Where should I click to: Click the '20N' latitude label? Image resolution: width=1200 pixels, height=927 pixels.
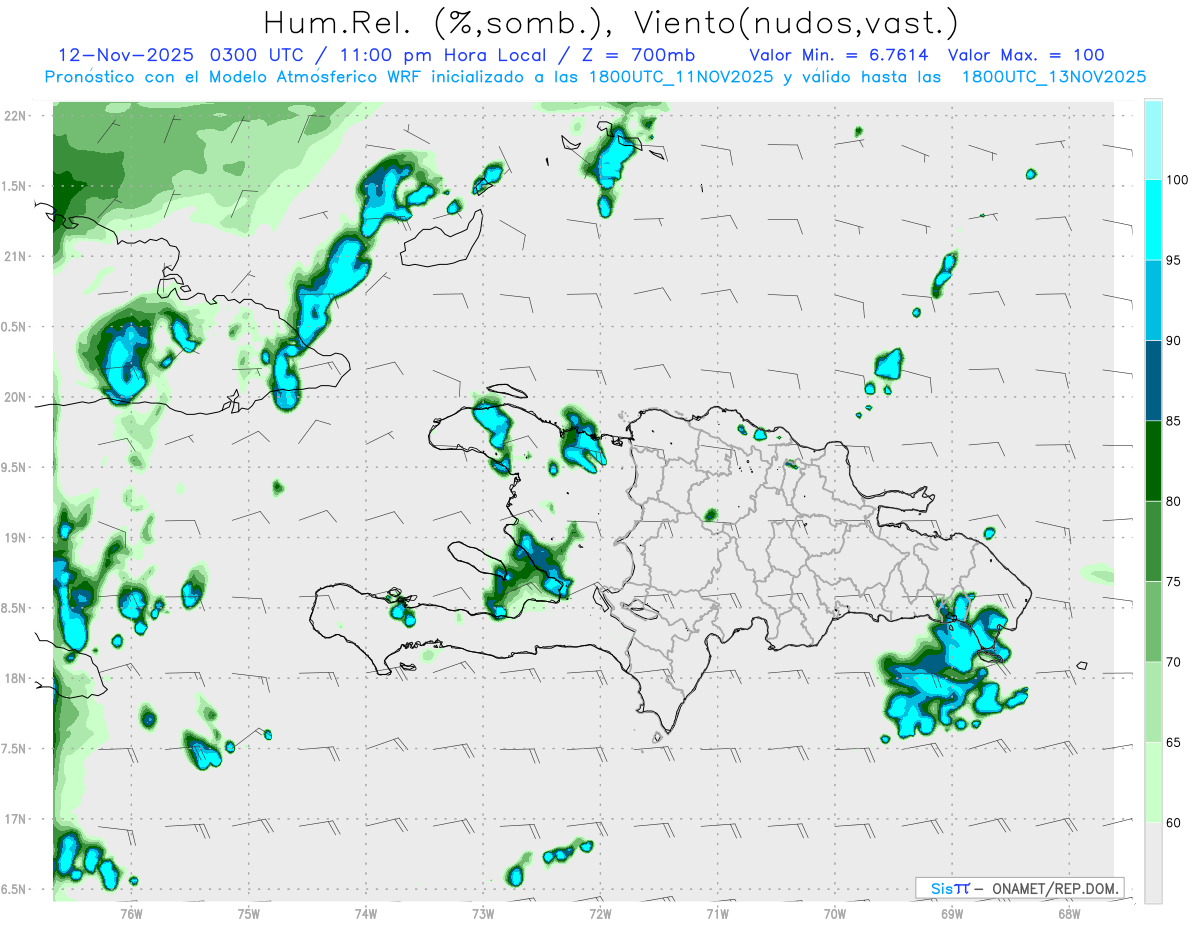[x=17, y=397]
